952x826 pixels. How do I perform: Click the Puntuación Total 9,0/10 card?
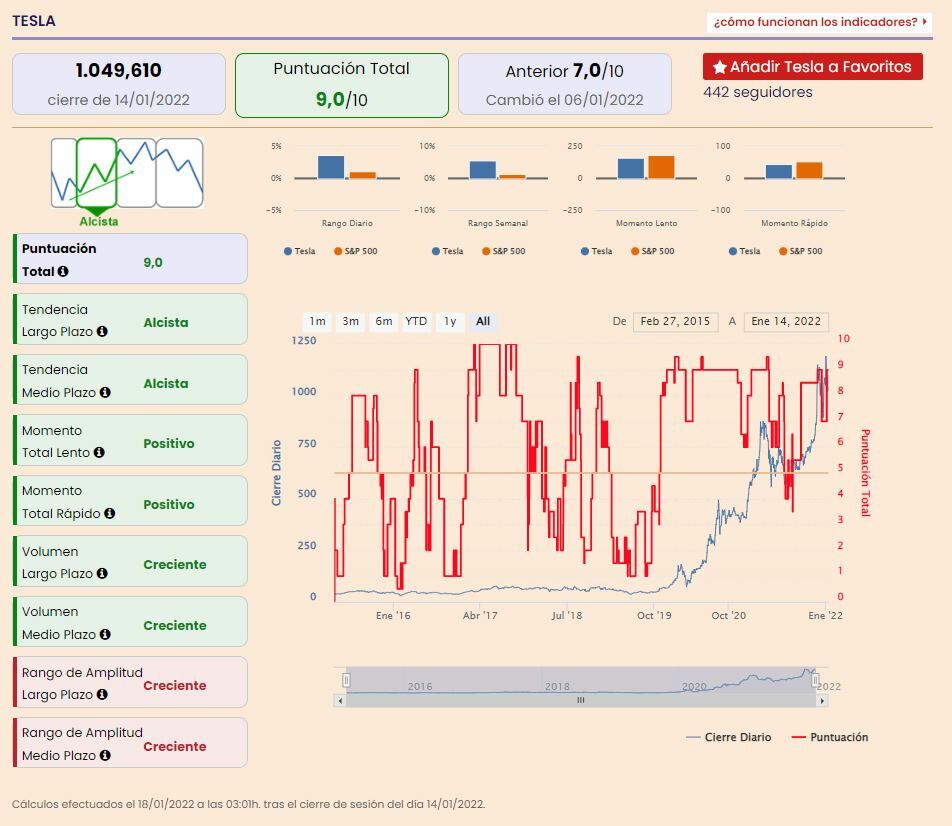click(342, 85)
